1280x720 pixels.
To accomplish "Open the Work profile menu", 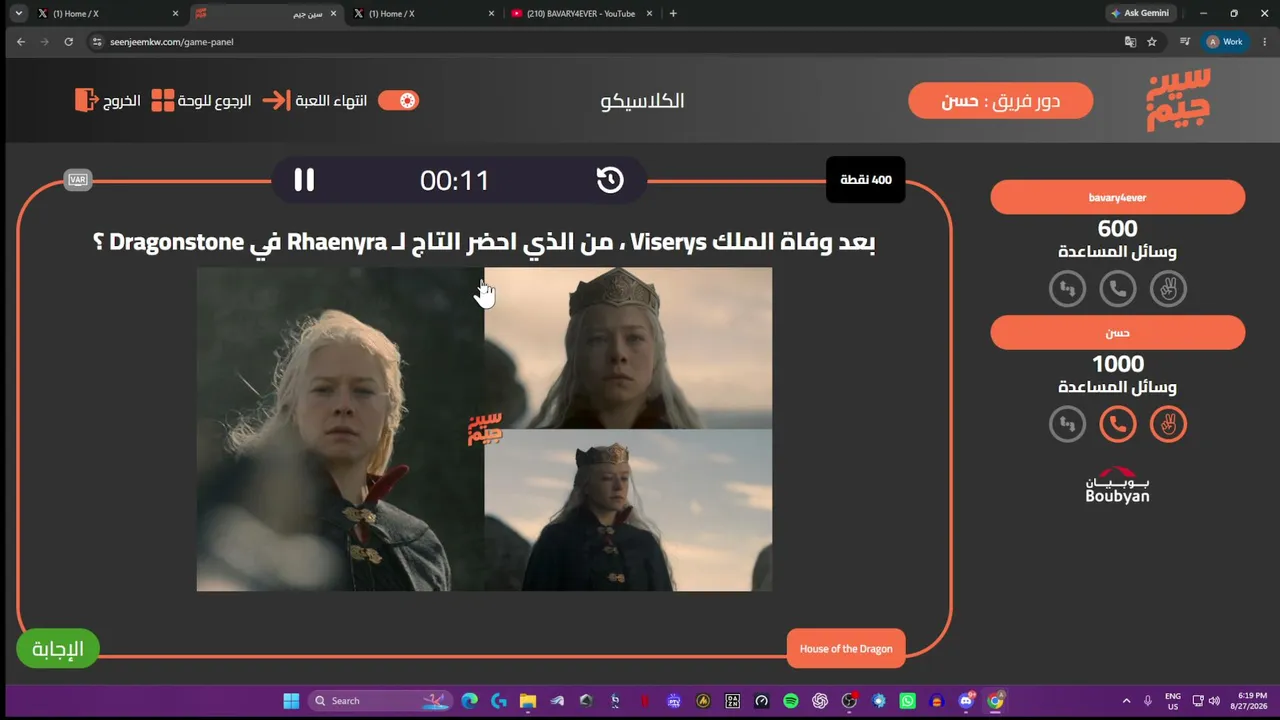I will 1225,42.
